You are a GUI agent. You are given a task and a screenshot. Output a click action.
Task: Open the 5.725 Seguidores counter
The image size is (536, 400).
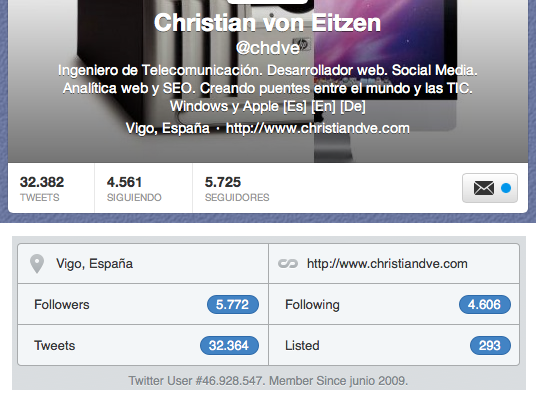pos(237,188)
